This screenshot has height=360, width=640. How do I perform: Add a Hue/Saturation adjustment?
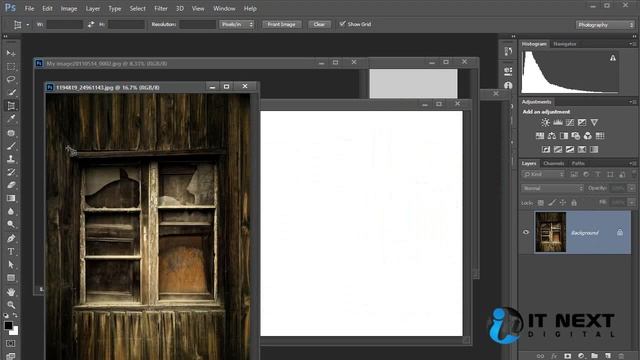pyautogui.click(x=540, y=136)
